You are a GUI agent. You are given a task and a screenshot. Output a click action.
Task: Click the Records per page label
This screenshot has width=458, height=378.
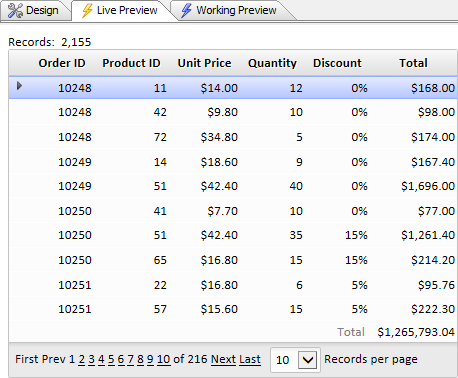tap(371, 359)
